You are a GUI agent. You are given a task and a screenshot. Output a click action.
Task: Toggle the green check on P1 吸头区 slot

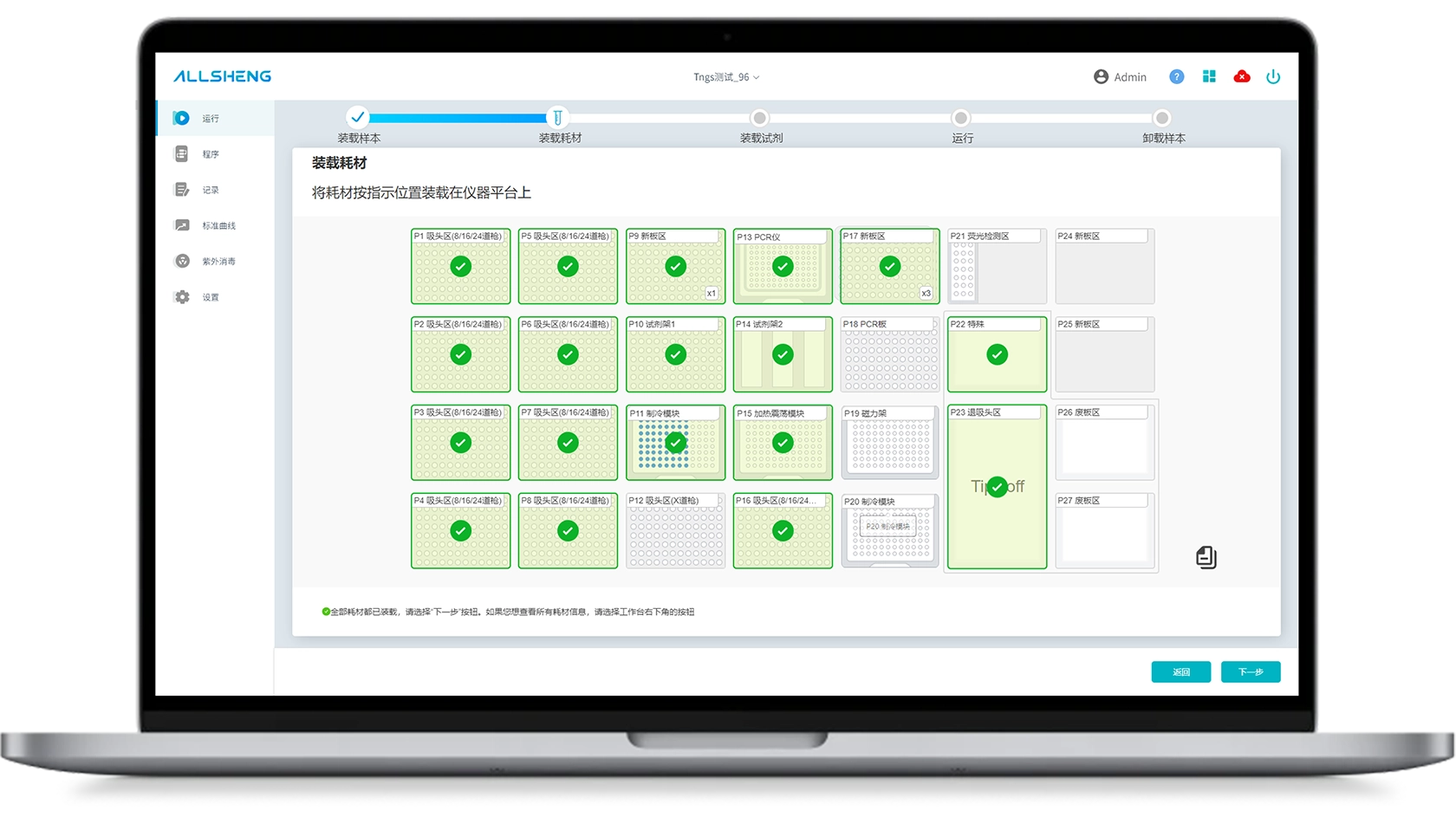461,267
